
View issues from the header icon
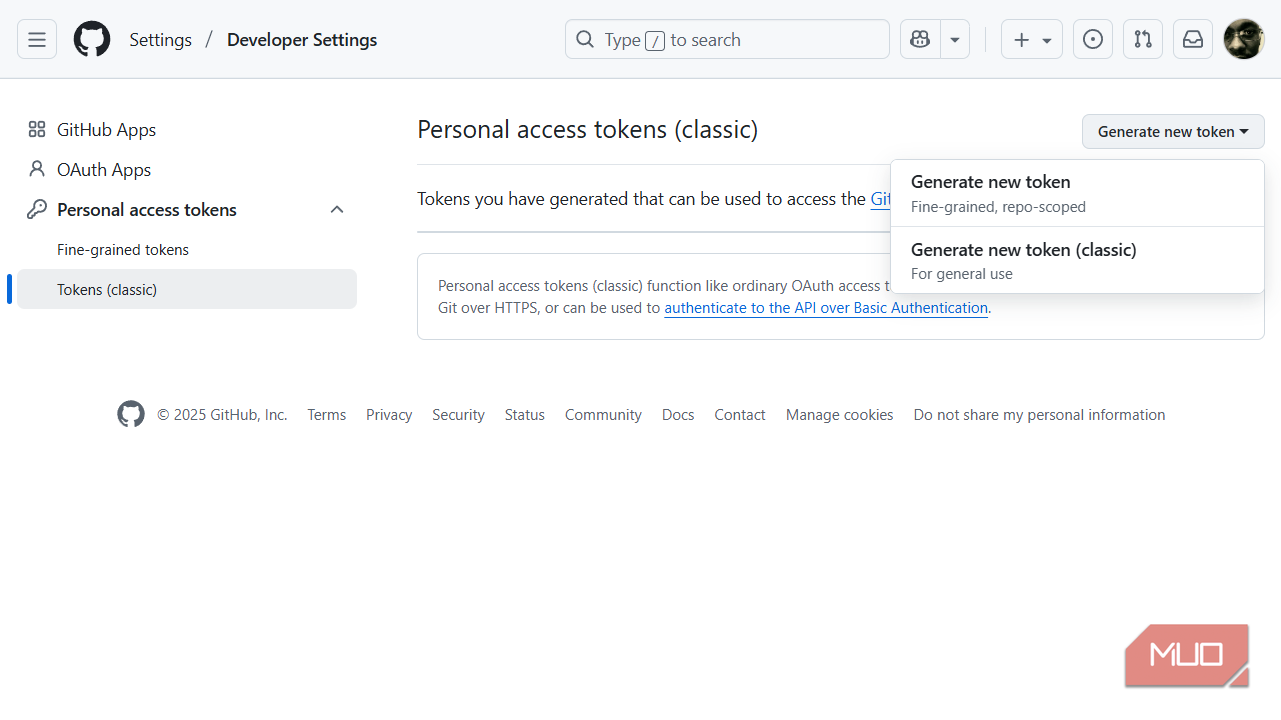(1093, 40)
